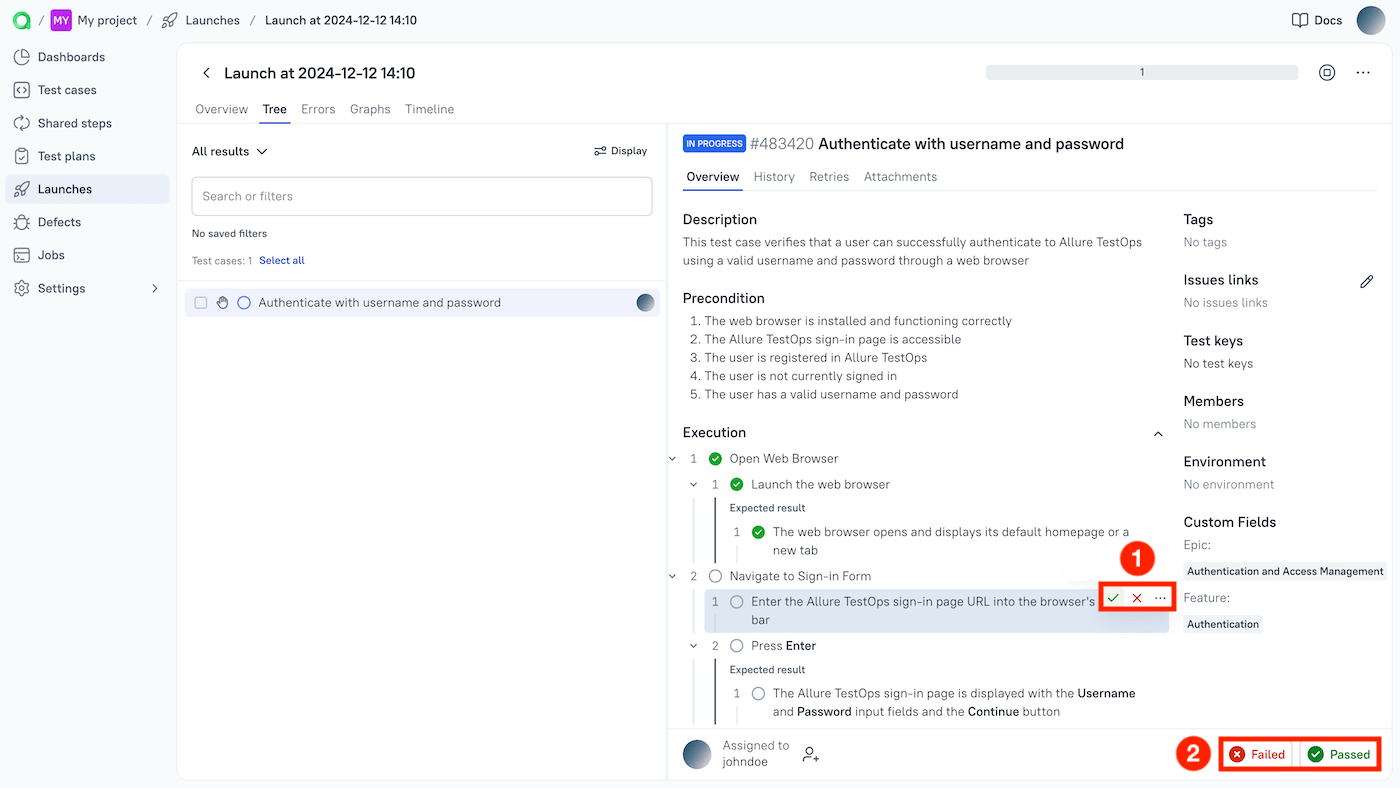Click the Select all link
The width and height of the screenshot is (1400, 788).
coord(281,260)
